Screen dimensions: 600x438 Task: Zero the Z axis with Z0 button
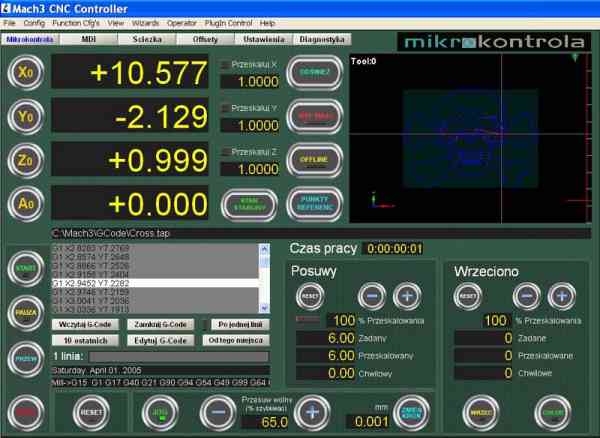26,161
